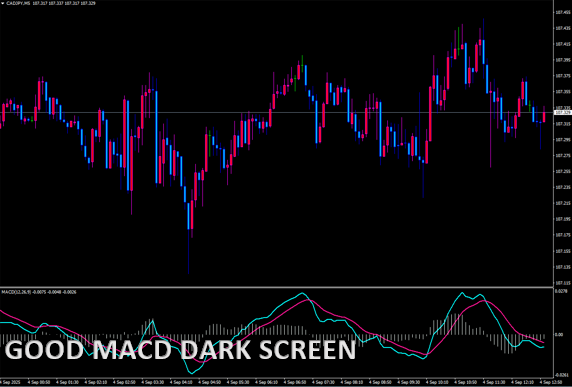Image resolution: width=572 pixels, height=387 pixels.
Task: Click the 4 Sep 03:30 time label
Action: tap(152, 382)
